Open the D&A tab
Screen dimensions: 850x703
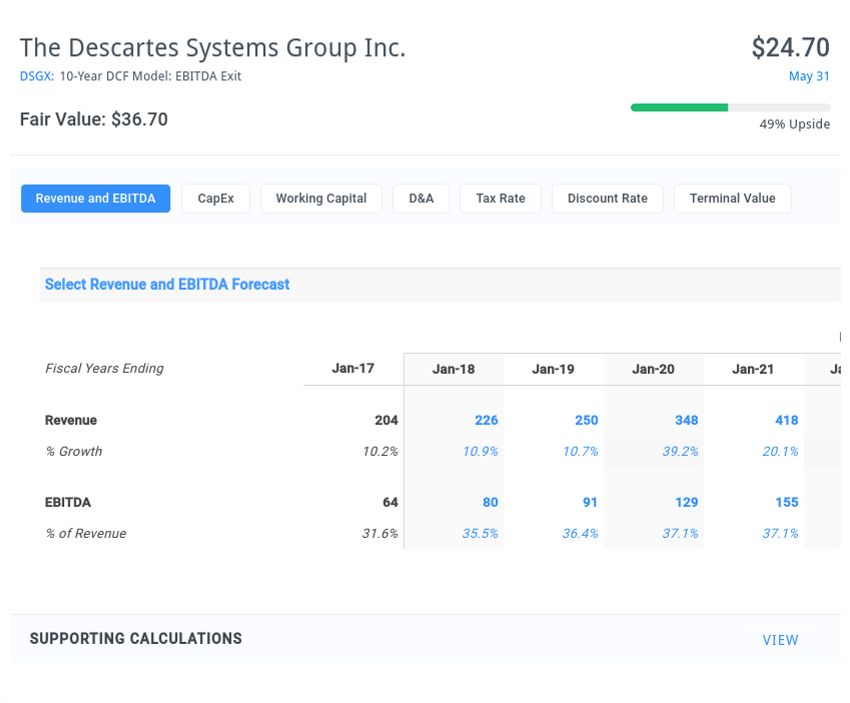421,198
